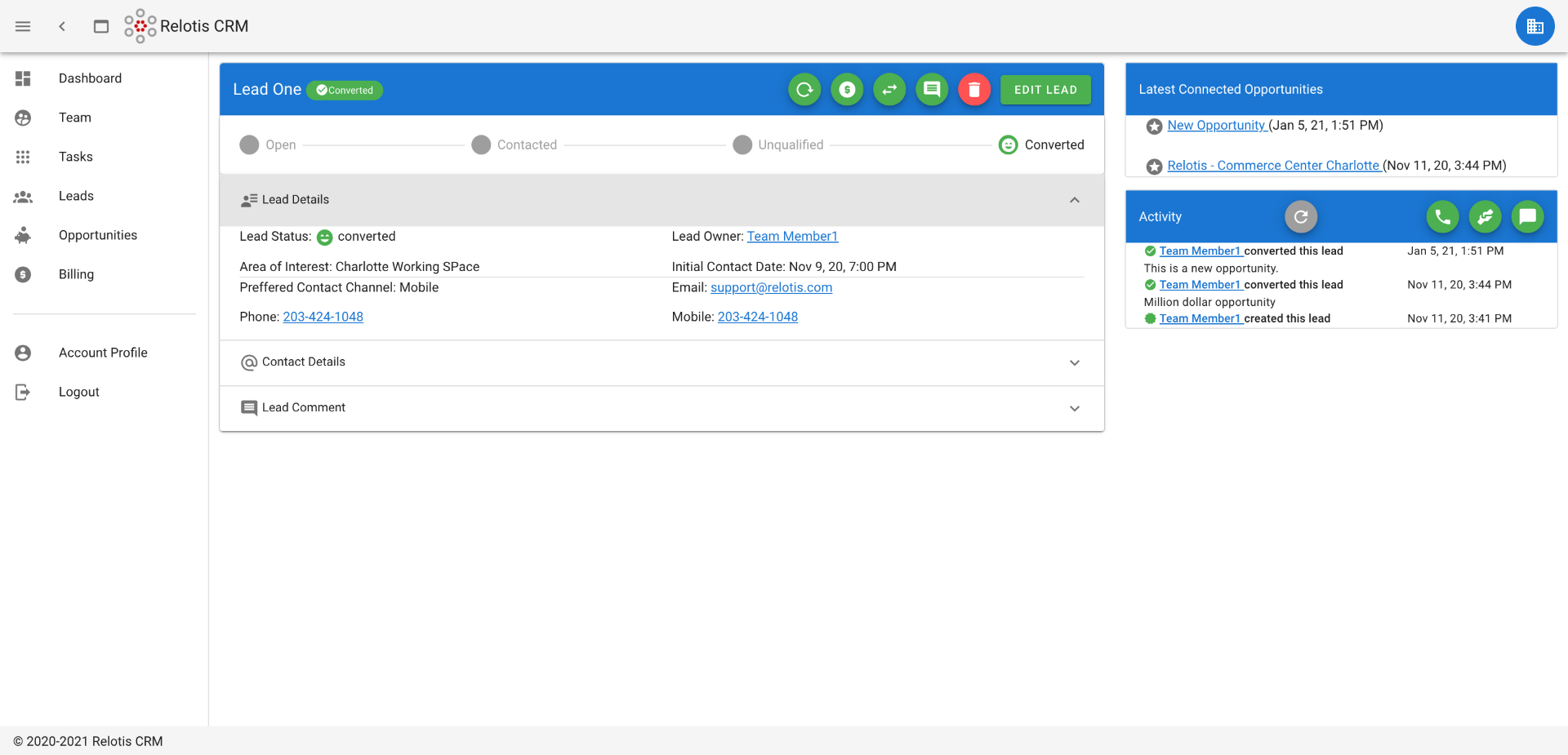This screenshot has width=1568, height=755.
Task: Open the comment icon in the lead header
Action: click(x=931, y=89)
